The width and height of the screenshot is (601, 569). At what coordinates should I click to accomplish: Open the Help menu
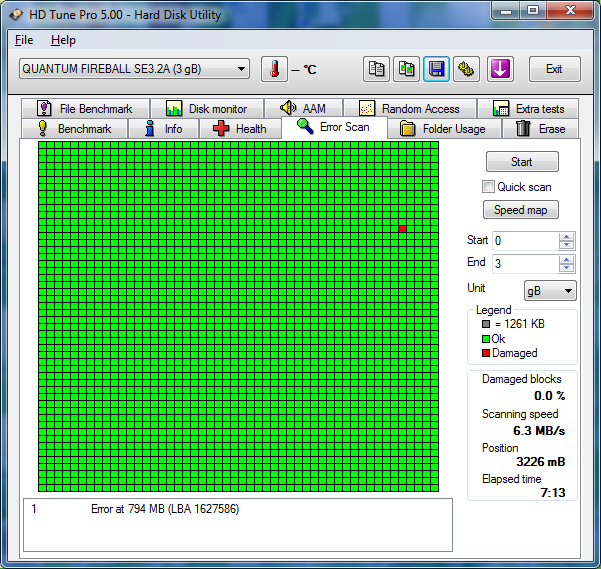(63, 40)
